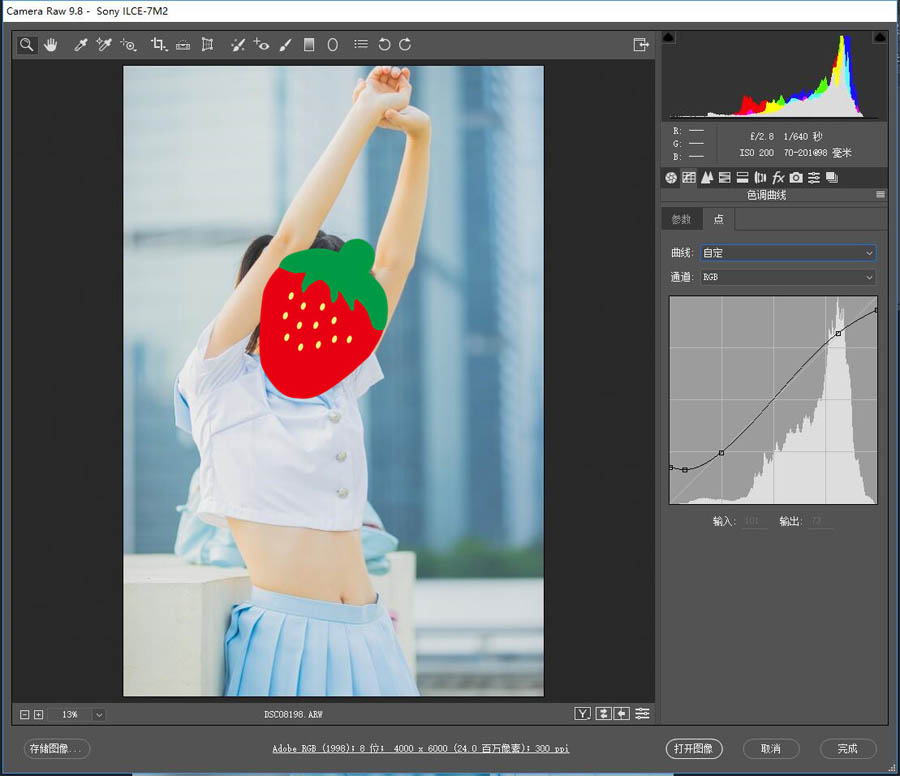Open the Effects (fx) panel

(x=778, y=177)
